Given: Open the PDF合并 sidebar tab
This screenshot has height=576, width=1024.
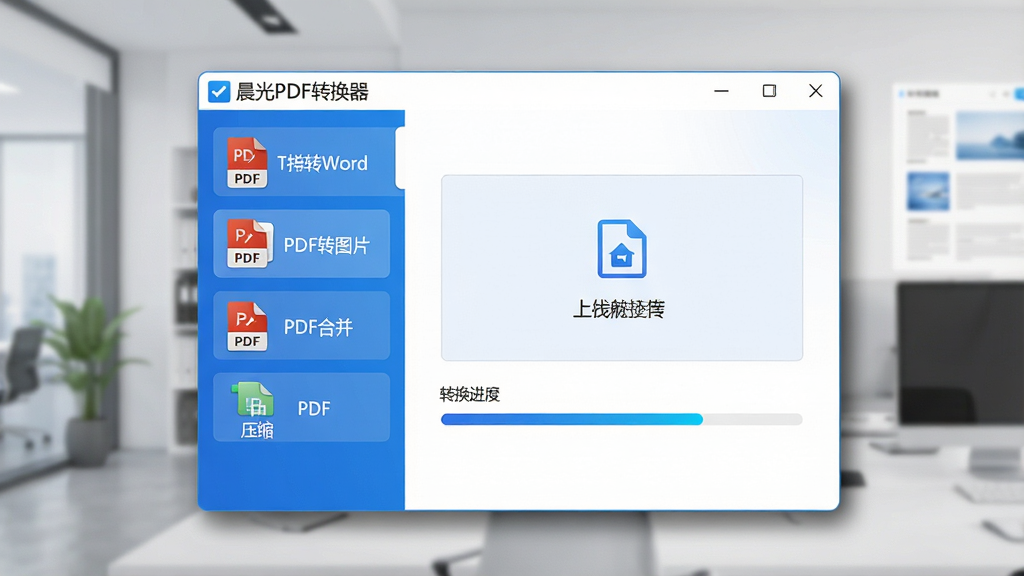Looking at the screenshot, I should [302, 325].
